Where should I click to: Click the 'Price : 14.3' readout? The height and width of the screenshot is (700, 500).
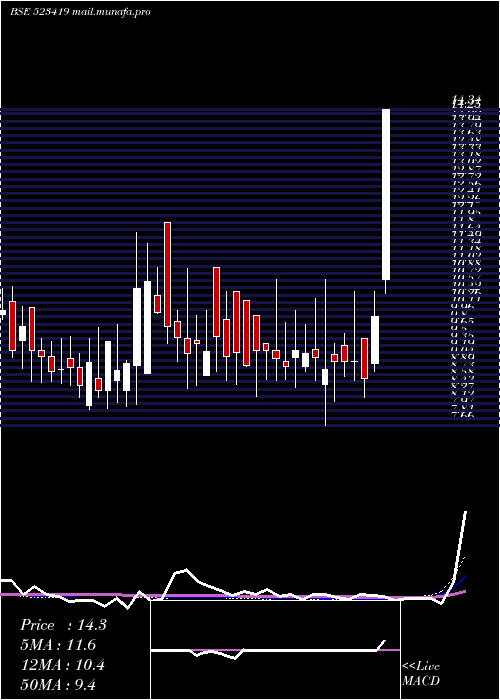point(63,625)
